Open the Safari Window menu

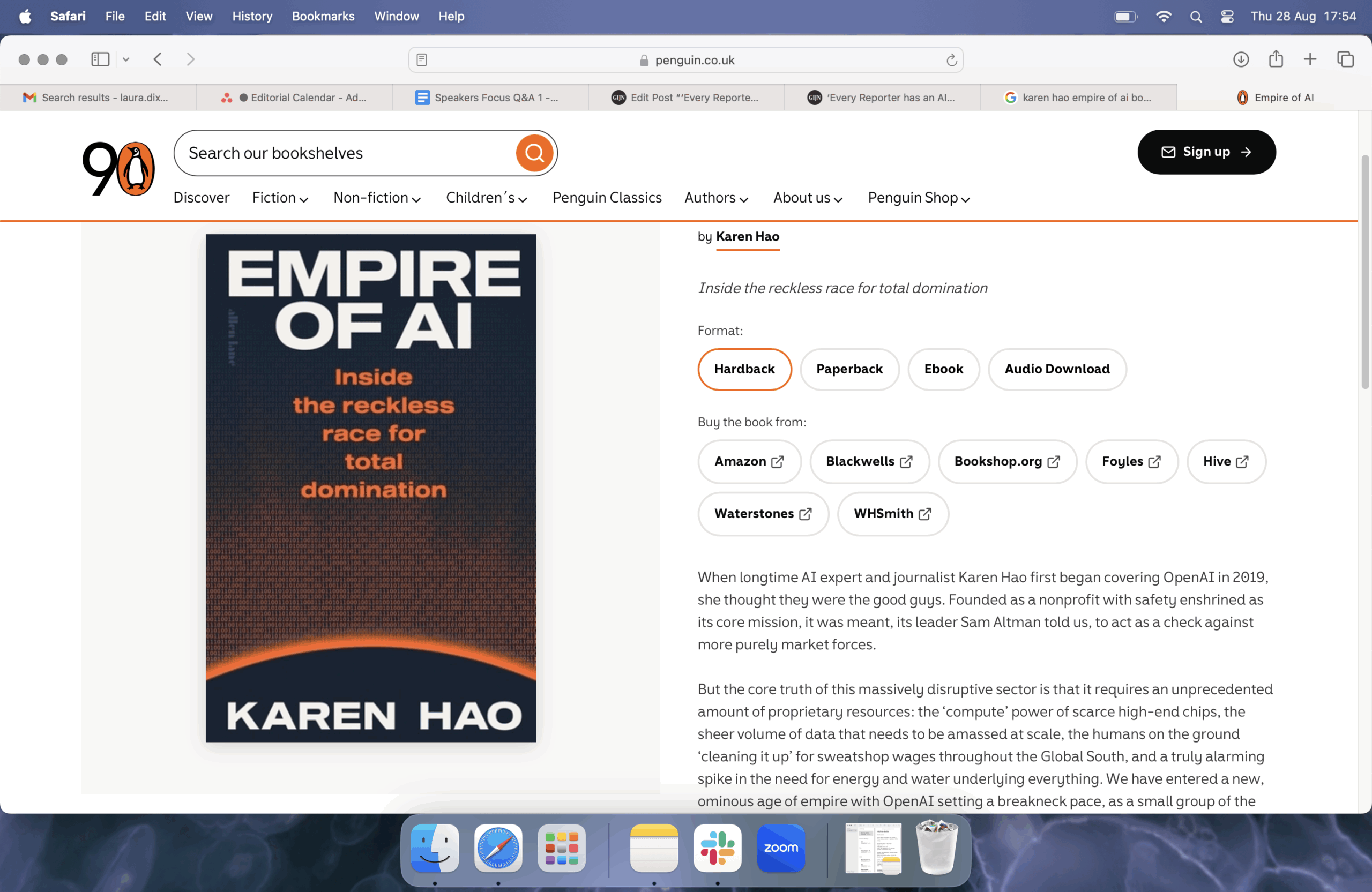pyautogui.click(x=396, y=16)
